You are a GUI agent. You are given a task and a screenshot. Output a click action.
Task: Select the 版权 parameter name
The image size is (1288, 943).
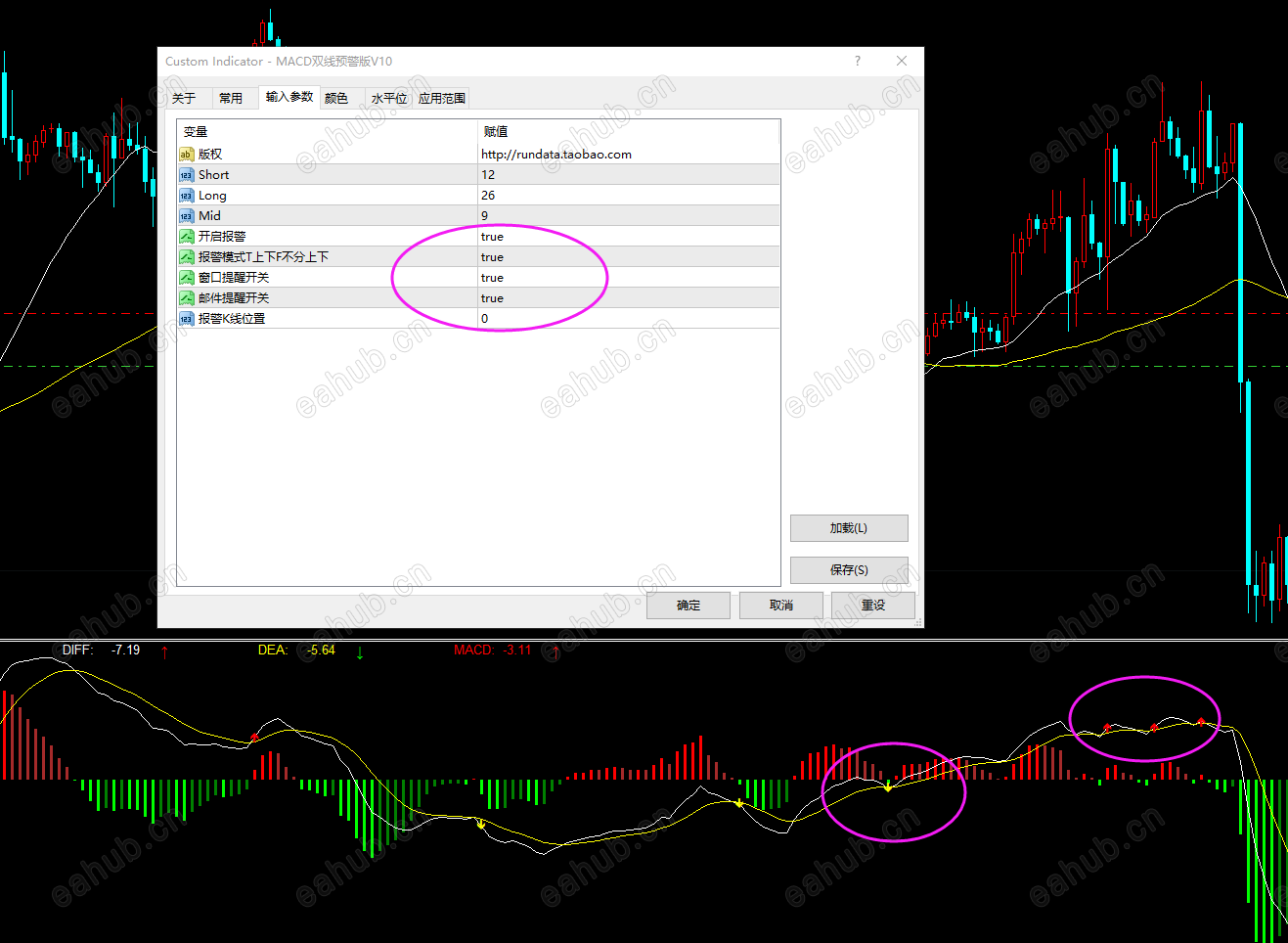pos(210,155)
